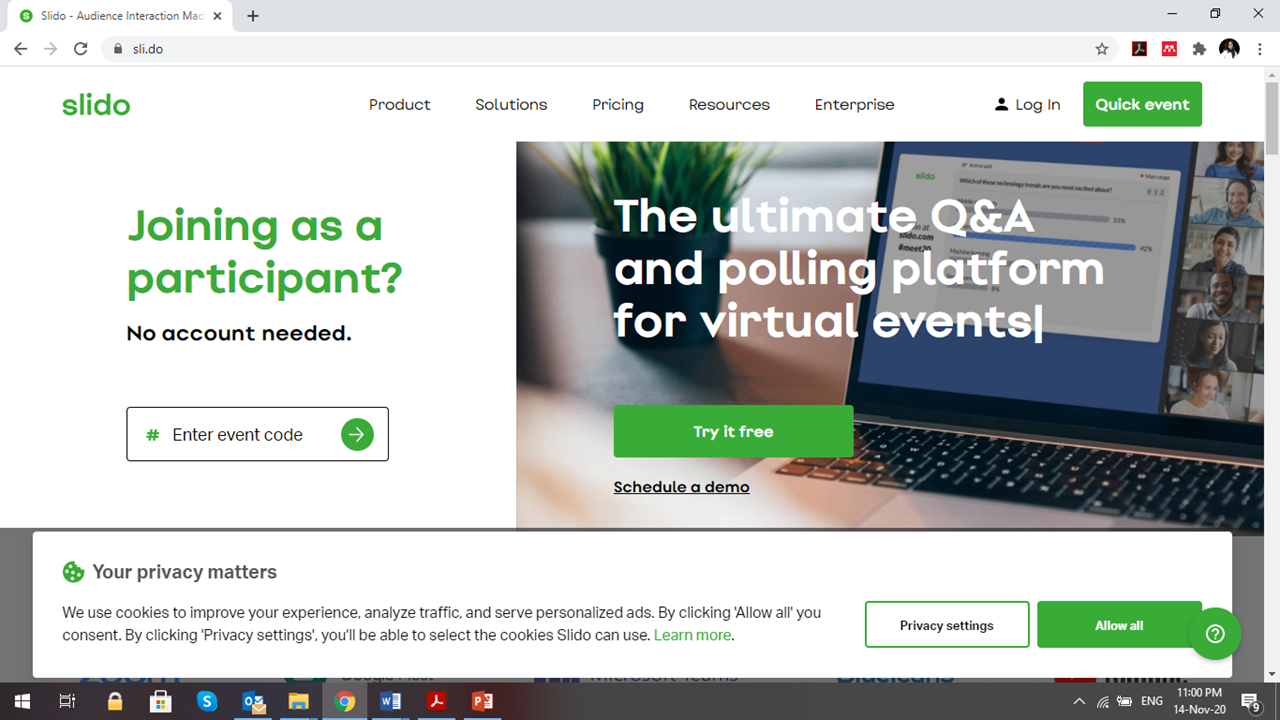This screenshot has height=720, width=1280.
Task: Launch PowerPoint from the taskbar
Action: point(483,701)
